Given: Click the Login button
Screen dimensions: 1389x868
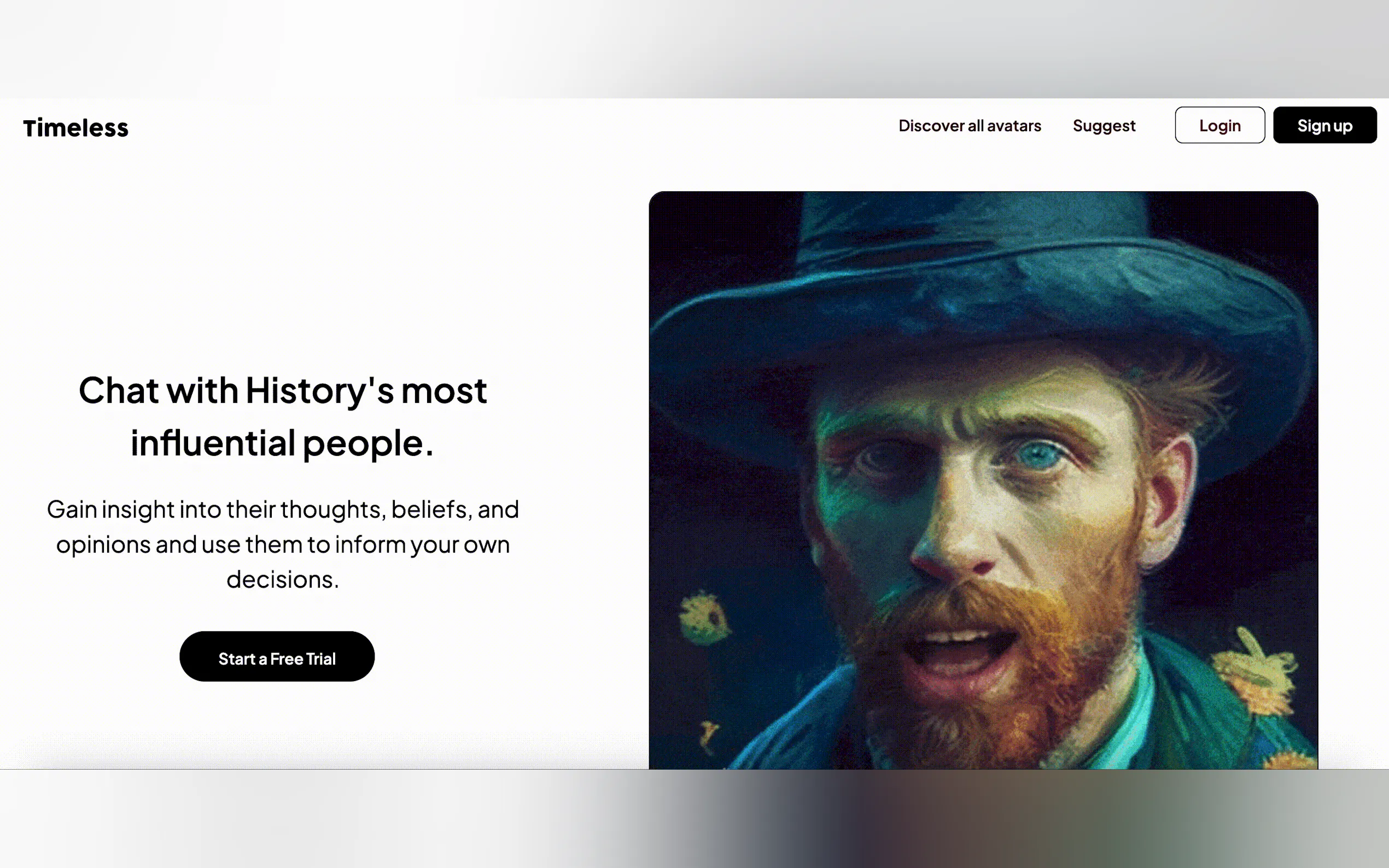Looking at the screenshot, I should pyautogui.click(x=1219, y=125).
